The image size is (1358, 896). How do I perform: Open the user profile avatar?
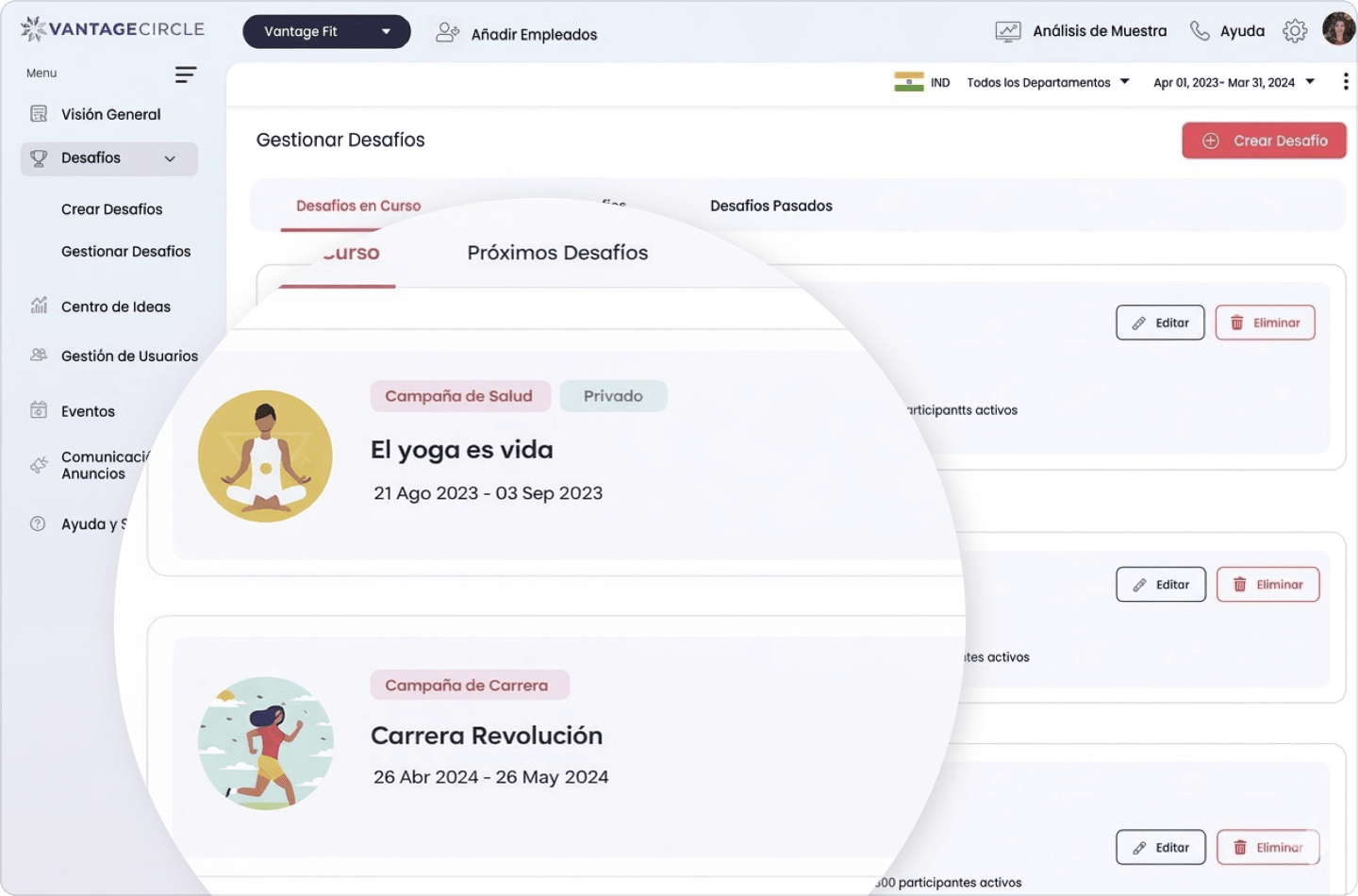coord(1338,29)
